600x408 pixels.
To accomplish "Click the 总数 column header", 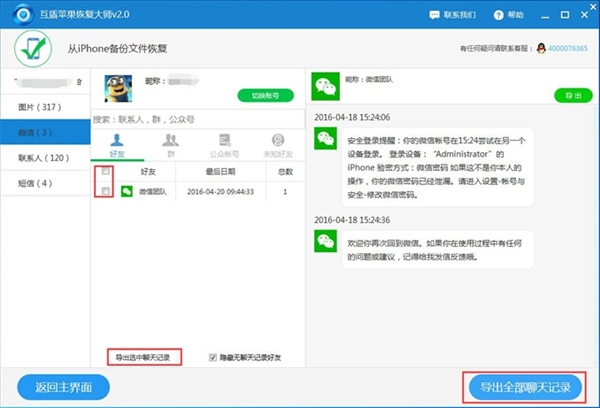I will point(285,171).
